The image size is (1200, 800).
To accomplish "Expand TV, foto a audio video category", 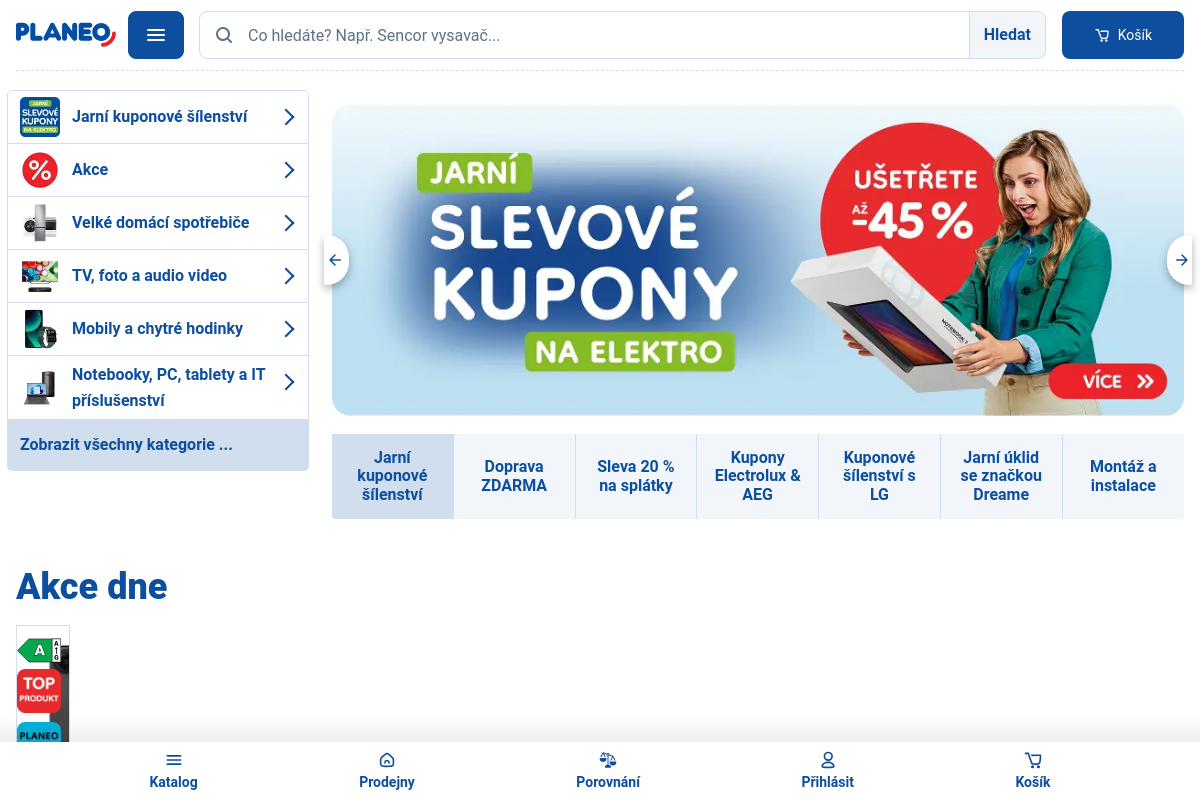I will click(289, 276).
